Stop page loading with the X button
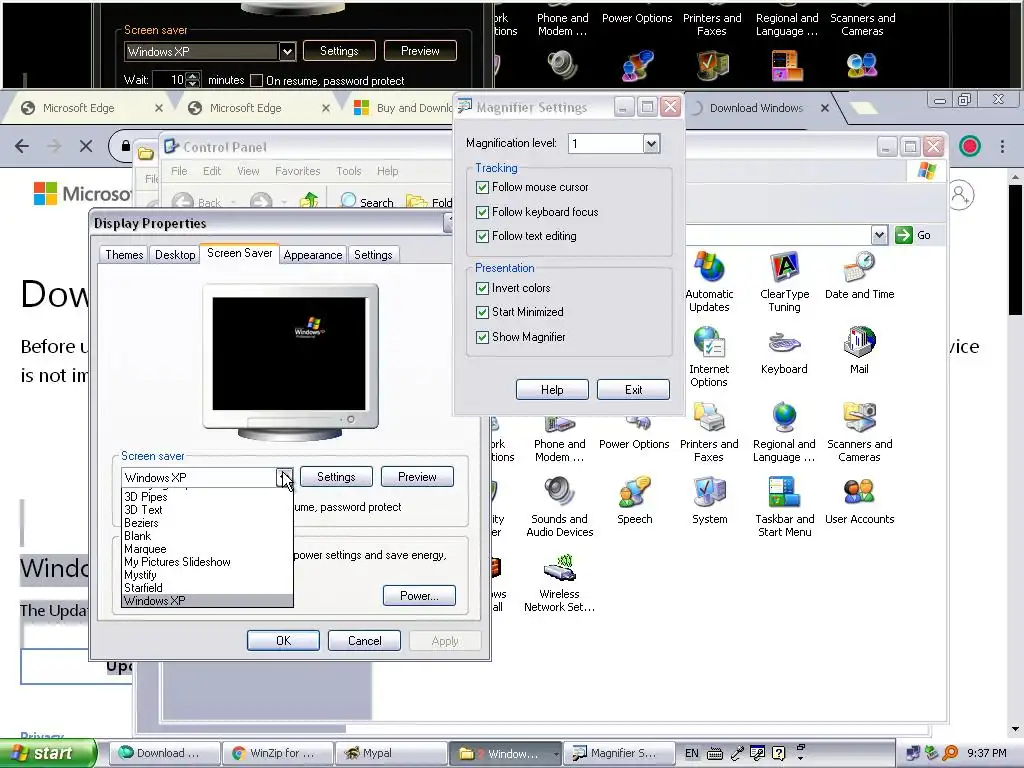 86,146
